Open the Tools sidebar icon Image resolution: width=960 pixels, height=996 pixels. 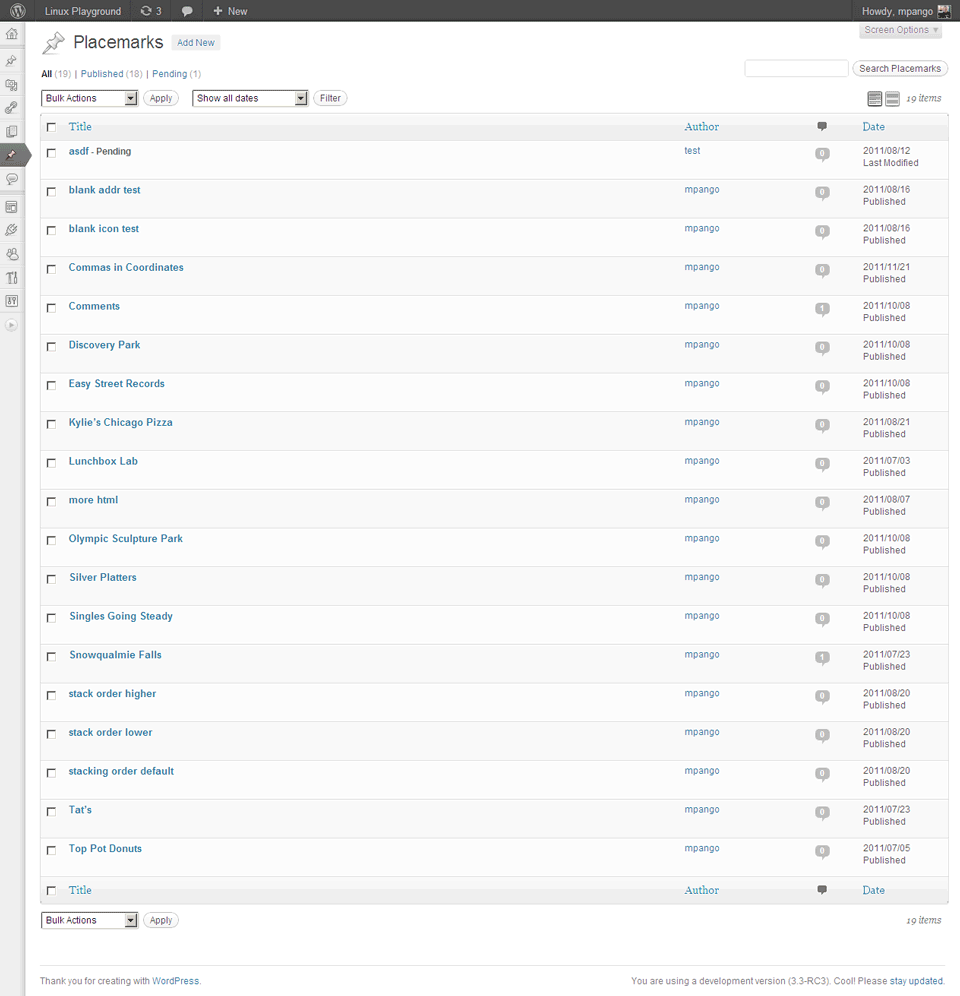[11, 278]
